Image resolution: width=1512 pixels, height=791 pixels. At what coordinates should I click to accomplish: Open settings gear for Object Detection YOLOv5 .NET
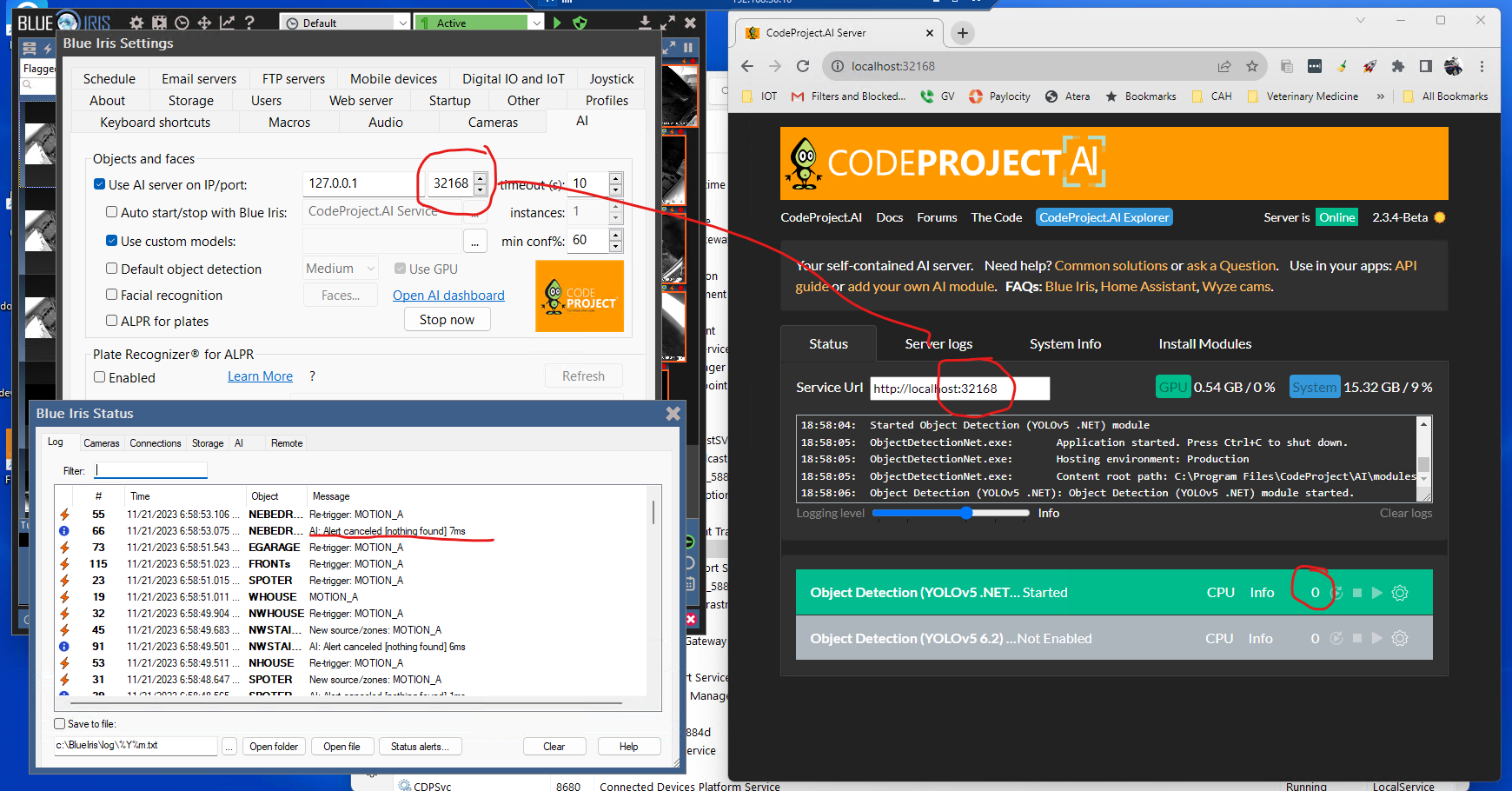1400,593
